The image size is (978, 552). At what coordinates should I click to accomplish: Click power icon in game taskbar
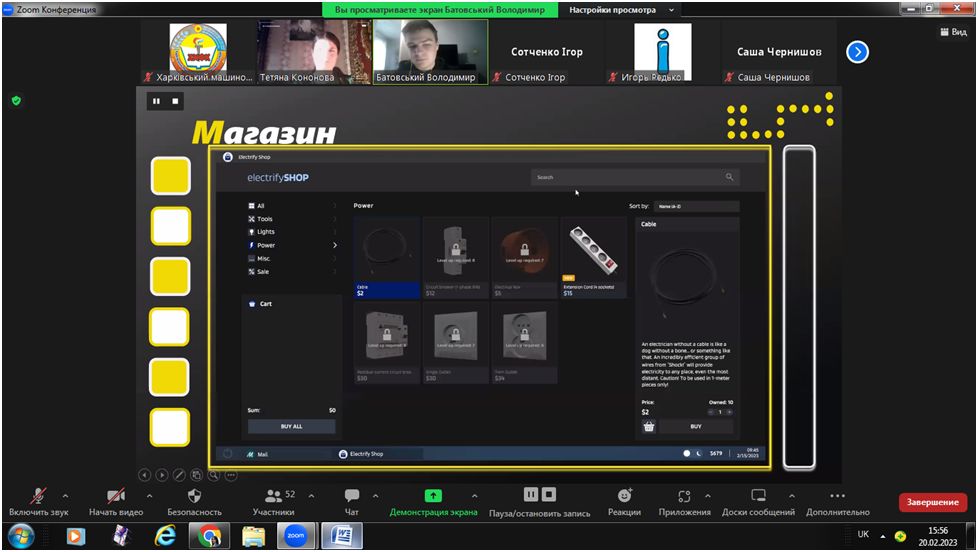click(x=228, y=454)
